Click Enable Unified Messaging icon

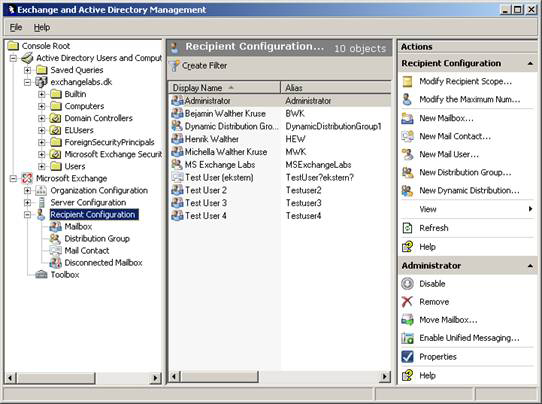pyautogui.click(x=408, y=338)
